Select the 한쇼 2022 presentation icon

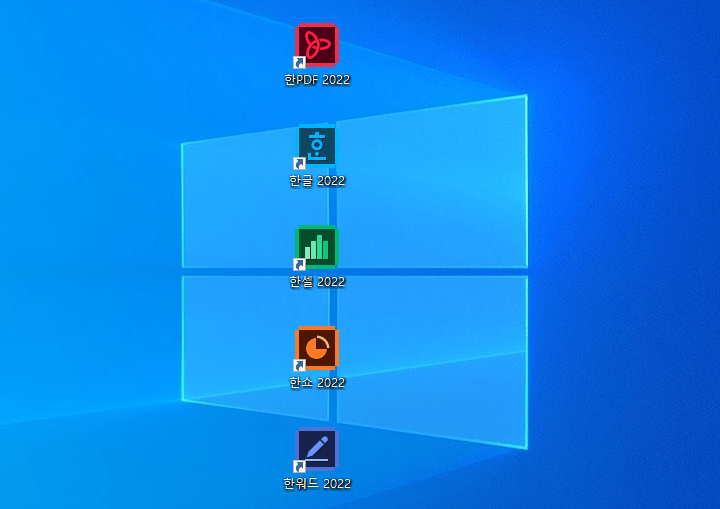coord(317,348)
